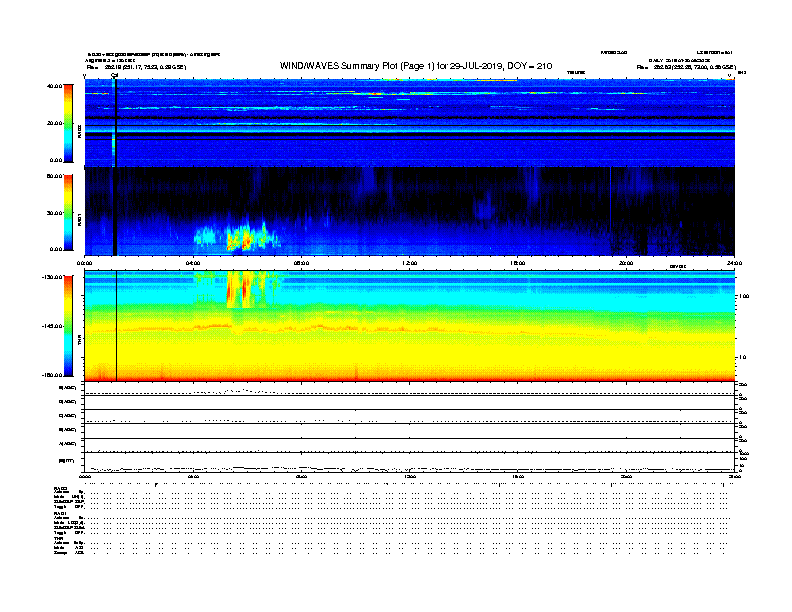Click the 08:00 label under RAD1 spectrogram

coord(302,263)
